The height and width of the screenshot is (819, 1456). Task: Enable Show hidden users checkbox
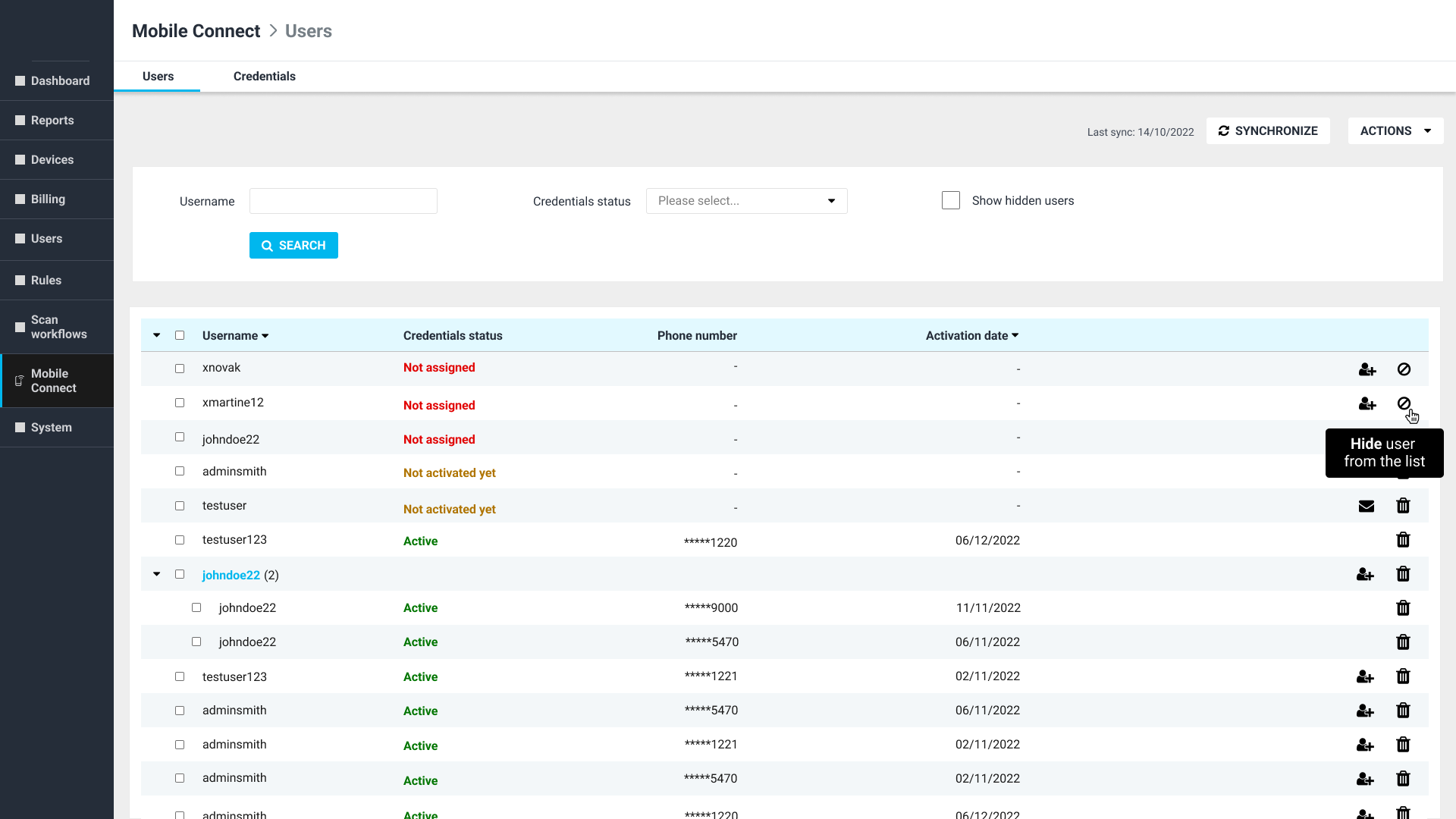coord(950,200)
